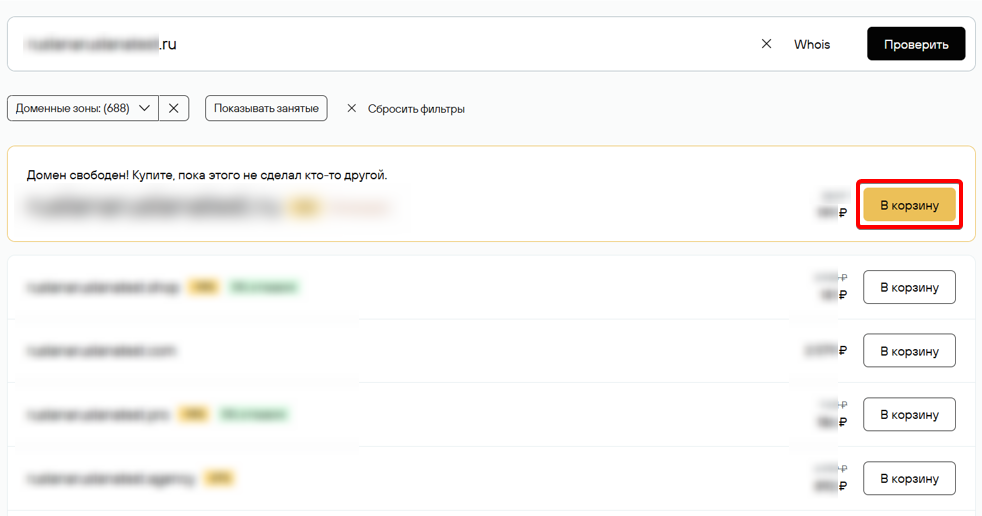Select the text Домен свободен! Купите, пока этого не сделал кто-то другой.
The height and width of the screenshot is (516, 982).
(207, 175)
